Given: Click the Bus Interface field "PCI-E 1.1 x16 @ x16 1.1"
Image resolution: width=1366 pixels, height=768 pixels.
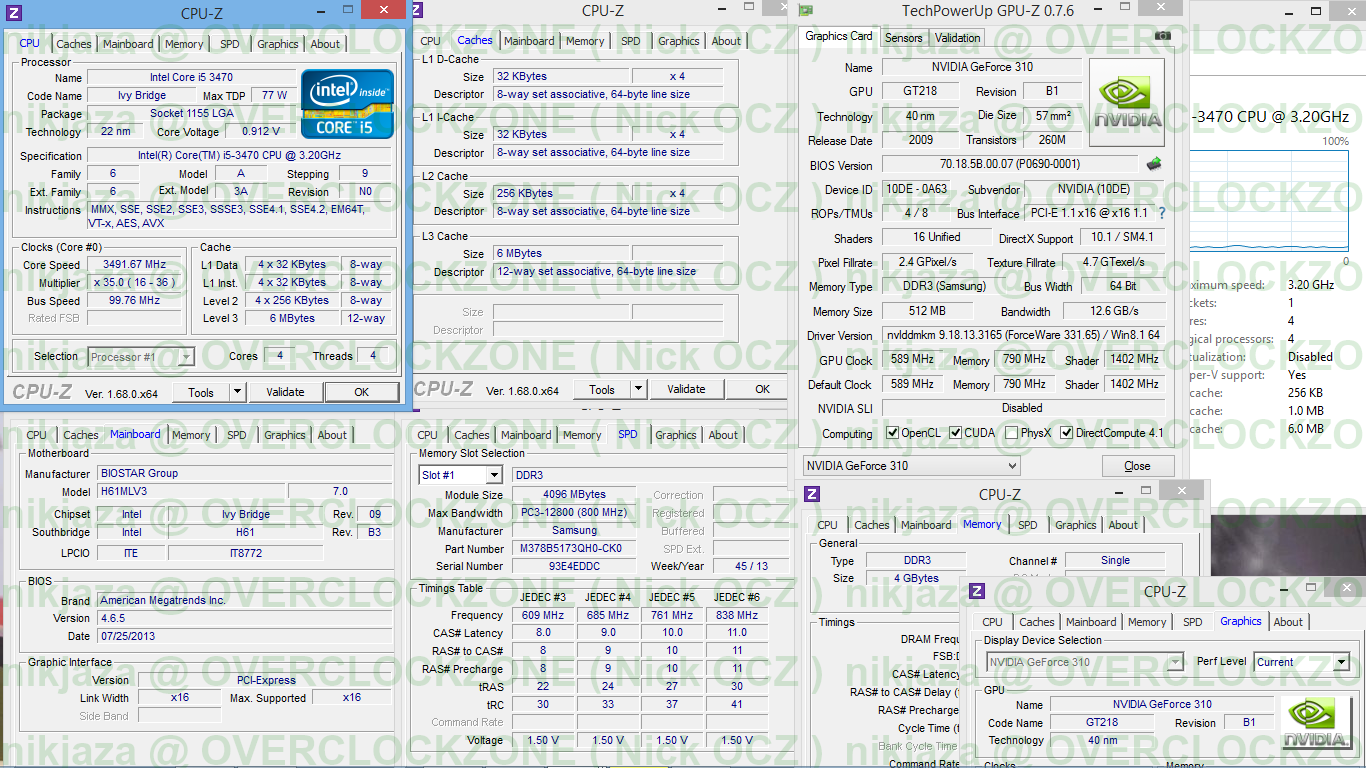Looking at the screenshot, I should pyautogui.click(x=1089, y=213).
